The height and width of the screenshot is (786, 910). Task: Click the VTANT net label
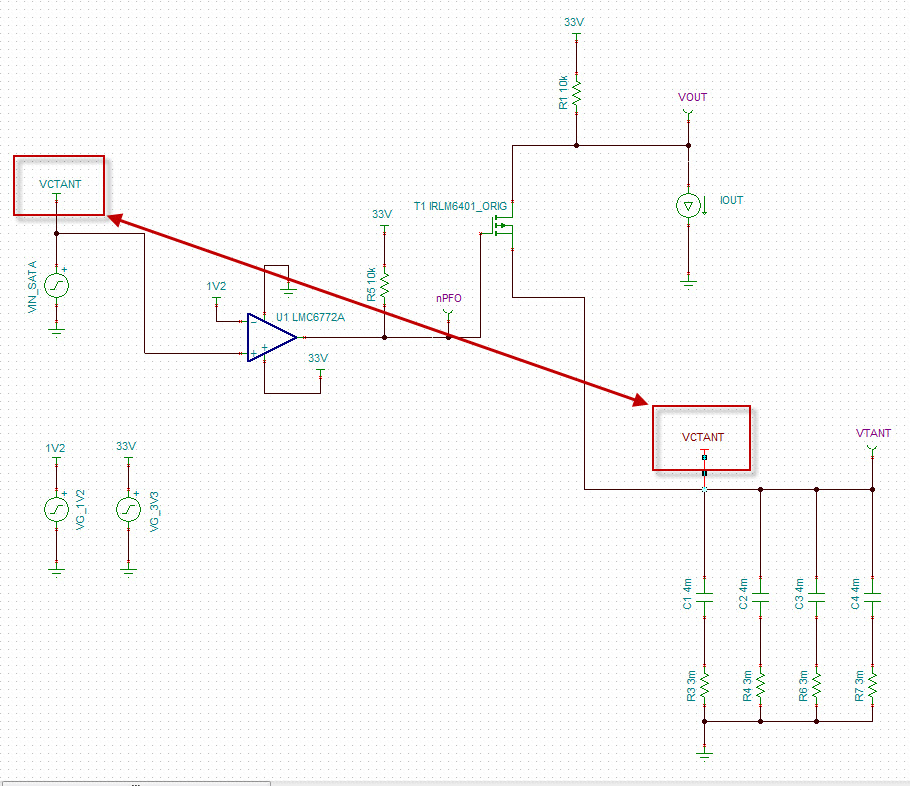point(872,434)
